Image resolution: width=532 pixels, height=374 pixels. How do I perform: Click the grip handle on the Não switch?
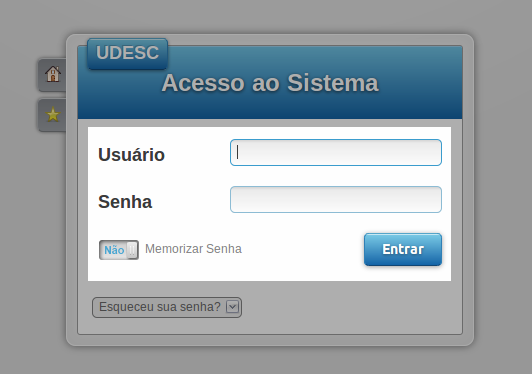coord(132,250)
